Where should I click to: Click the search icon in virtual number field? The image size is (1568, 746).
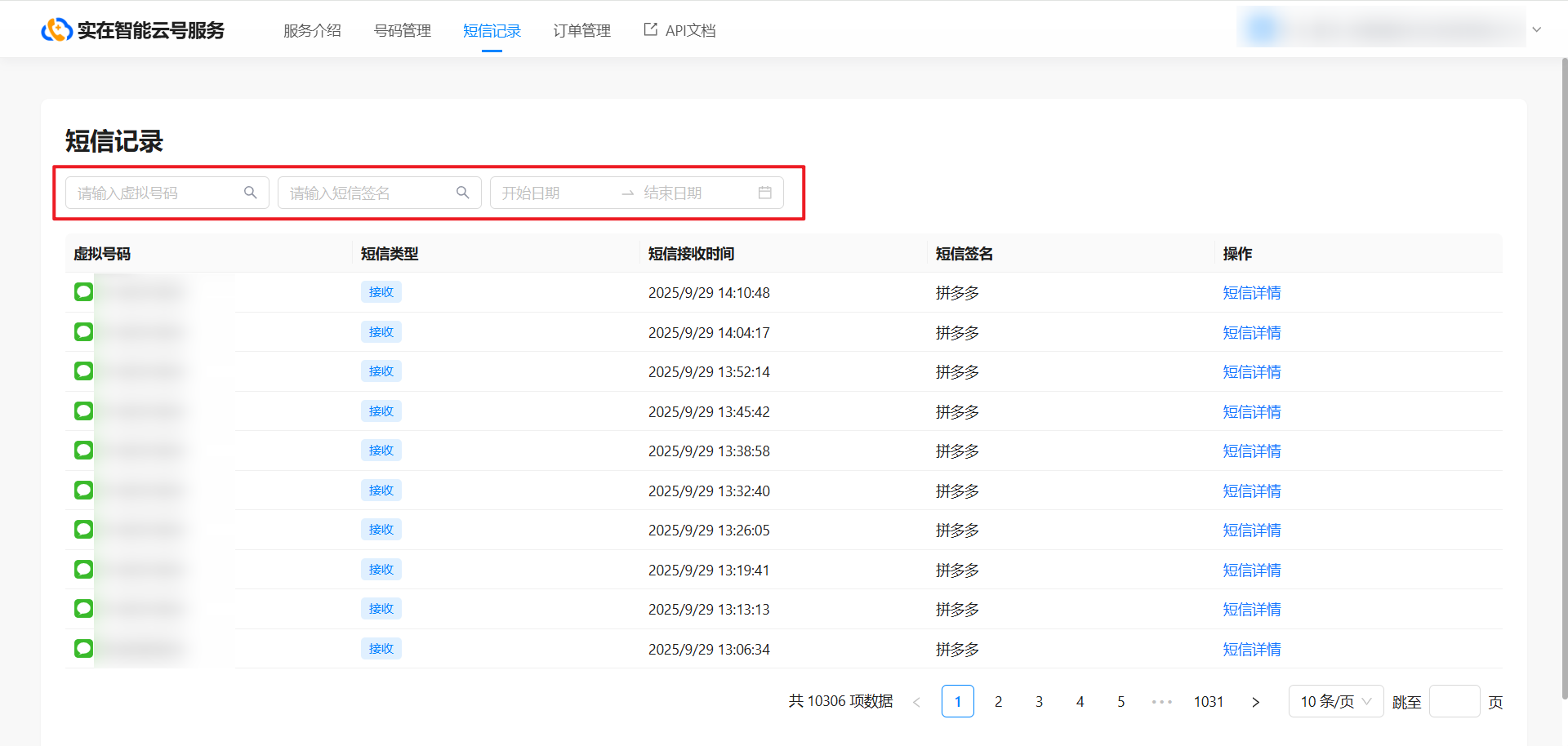(250, 193)
